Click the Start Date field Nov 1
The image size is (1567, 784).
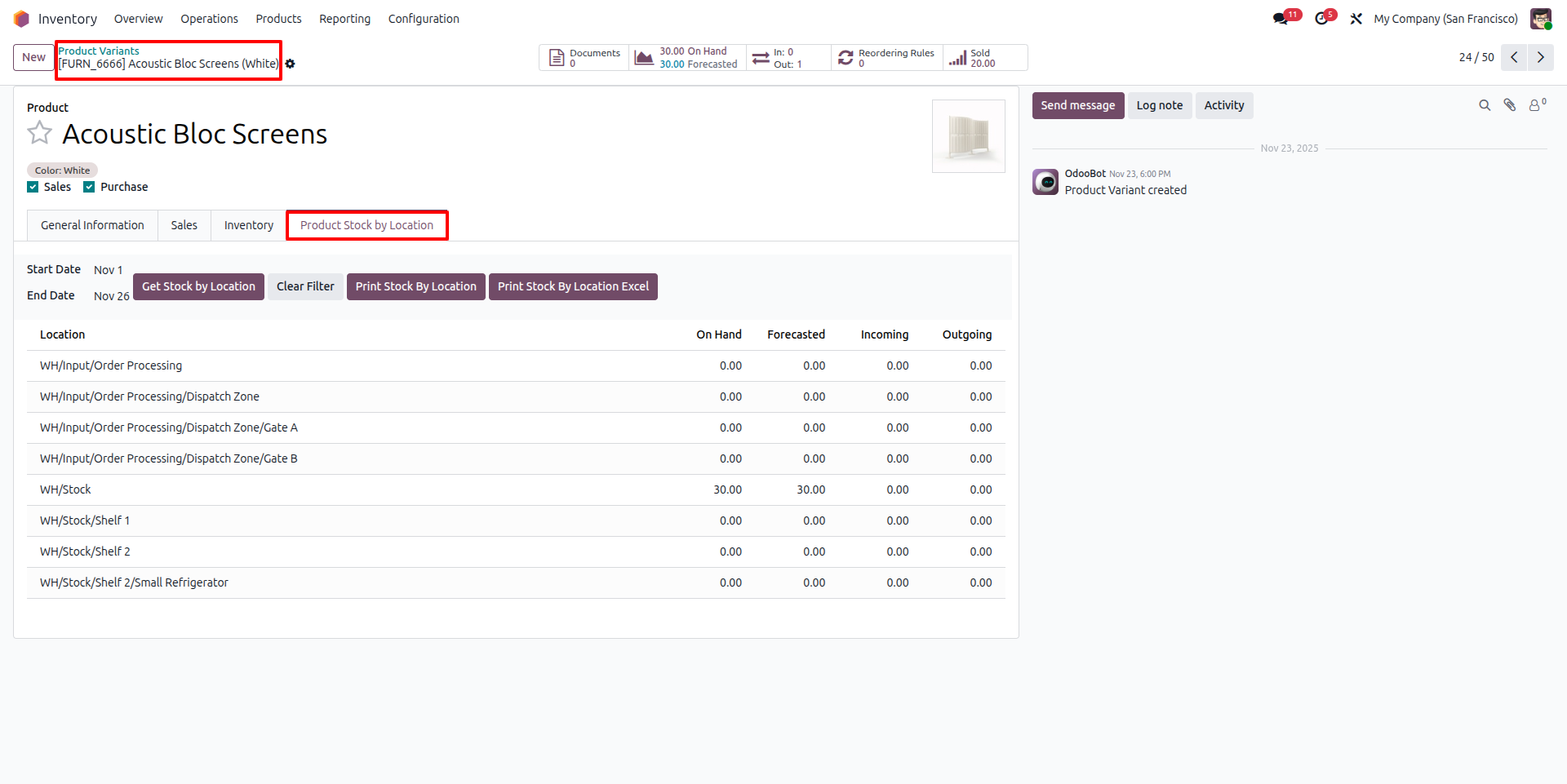[109, 270]
